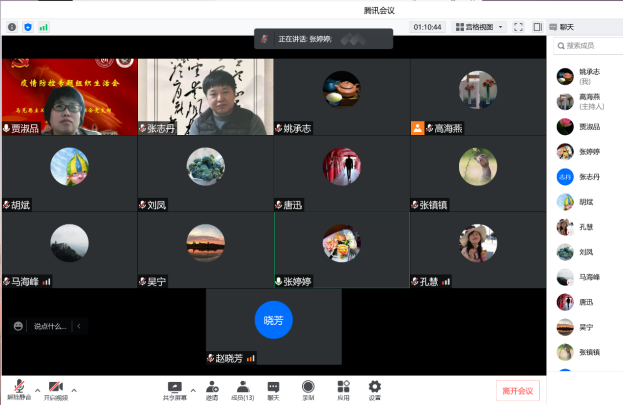This screenshot has width=623, height=405.
Task: Switch to the 聊天 tab in top right
Action: (566, 27)
